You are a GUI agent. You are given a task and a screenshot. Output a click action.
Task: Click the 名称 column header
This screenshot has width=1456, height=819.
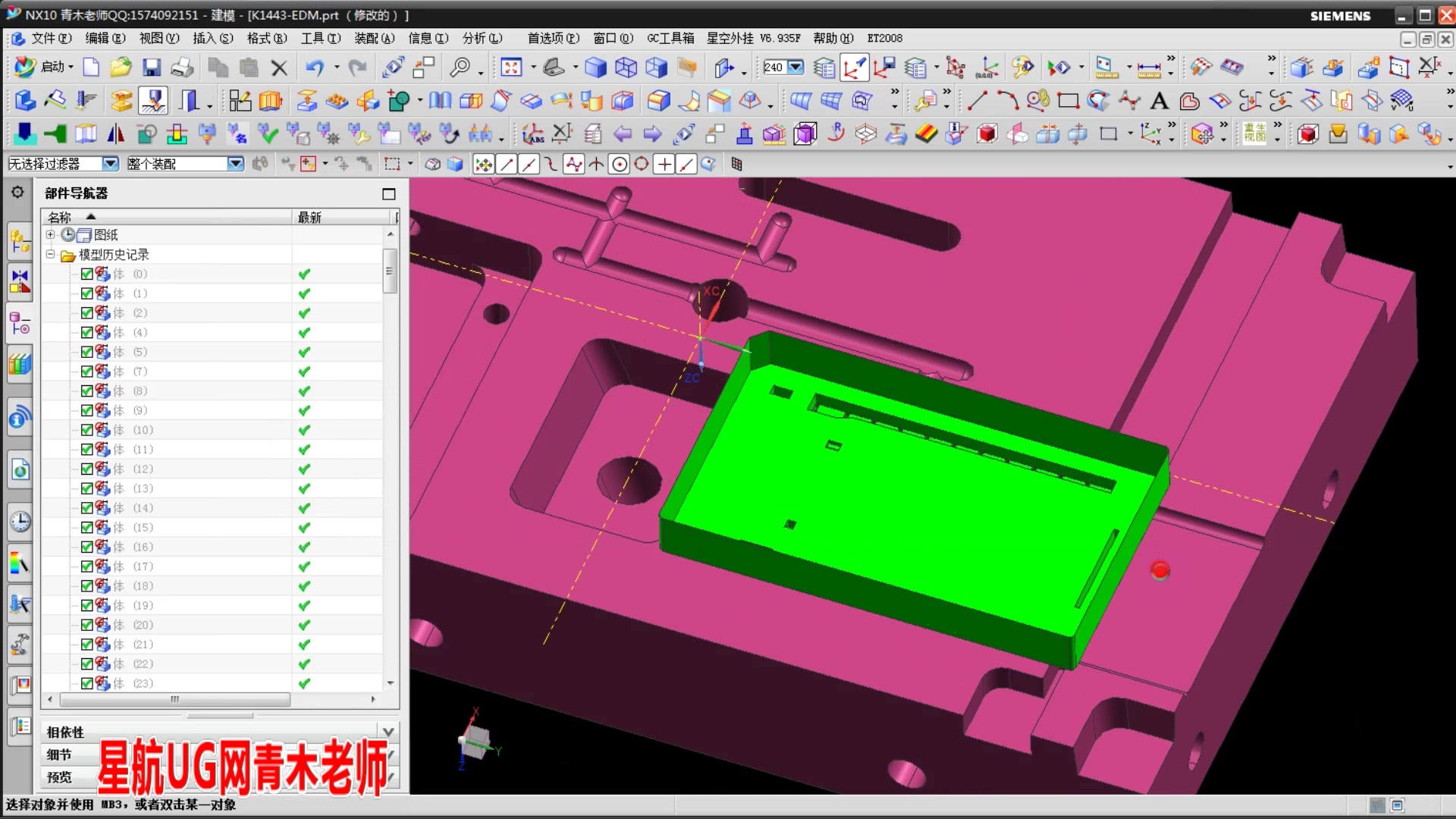[60, 218]
